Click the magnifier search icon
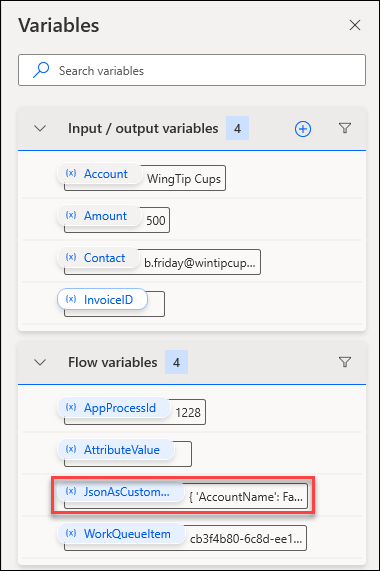The height and width of the screenshot is (571, 380). 41,70
